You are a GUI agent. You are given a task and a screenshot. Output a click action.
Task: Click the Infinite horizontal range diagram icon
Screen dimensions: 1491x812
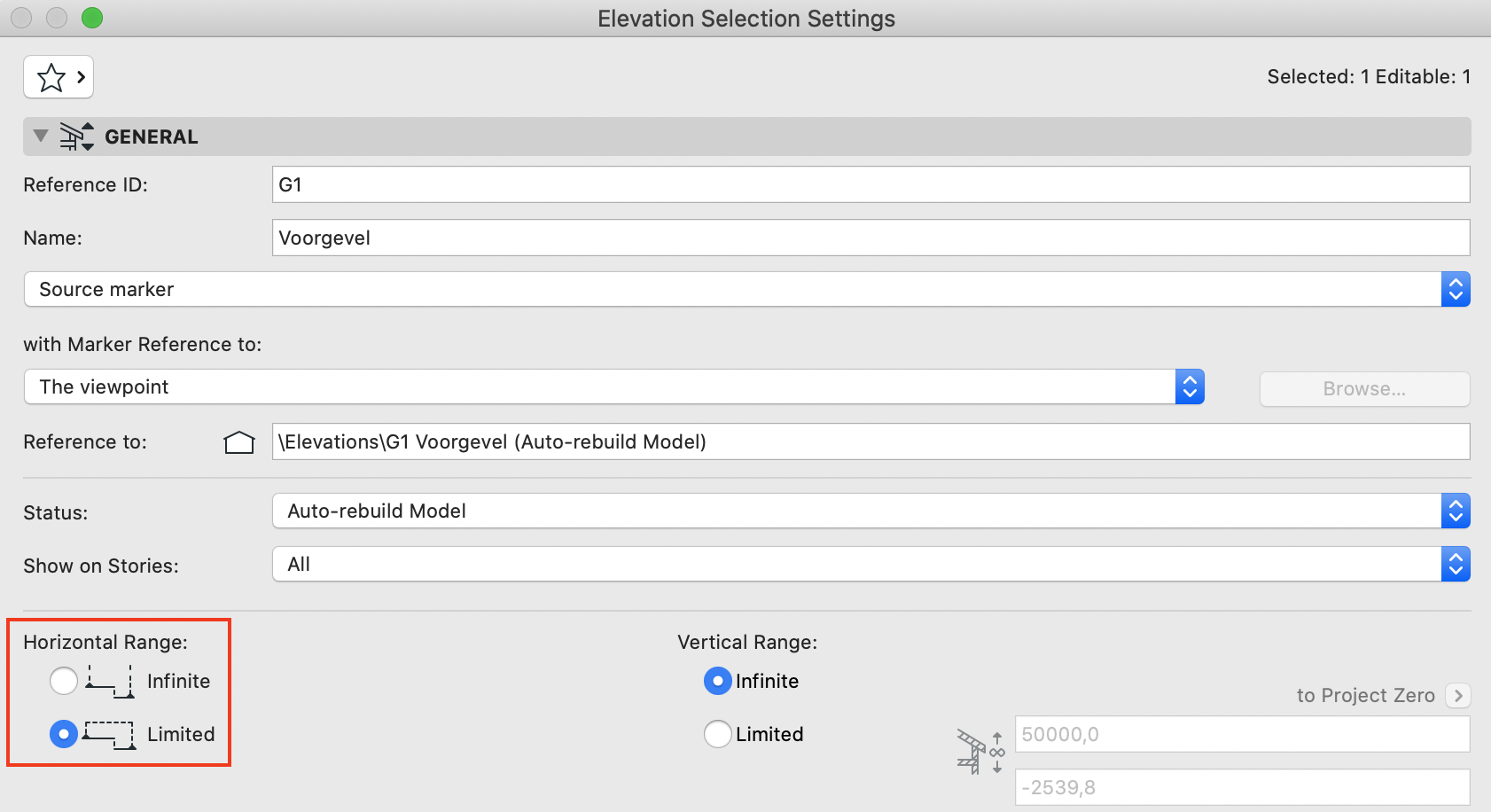(x=110, y=682)
